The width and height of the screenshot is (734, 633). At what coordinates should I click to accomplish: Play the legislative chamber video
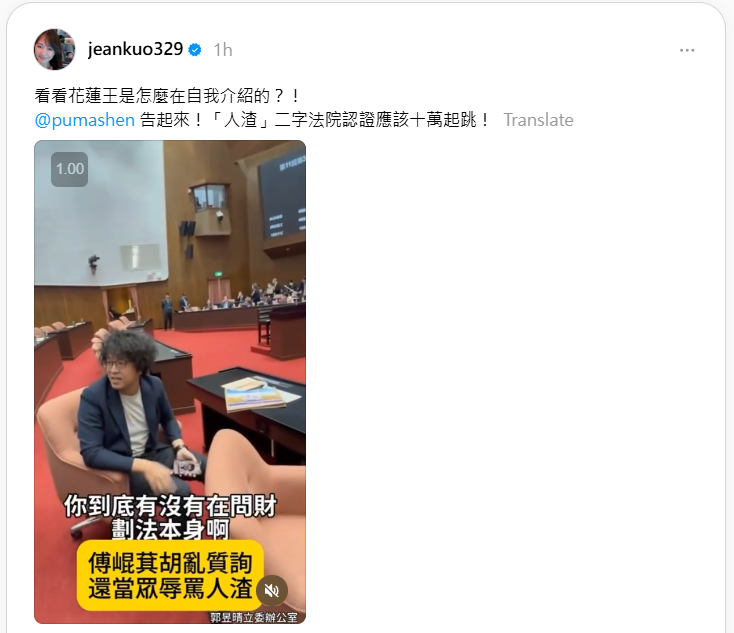pos(170,382)
